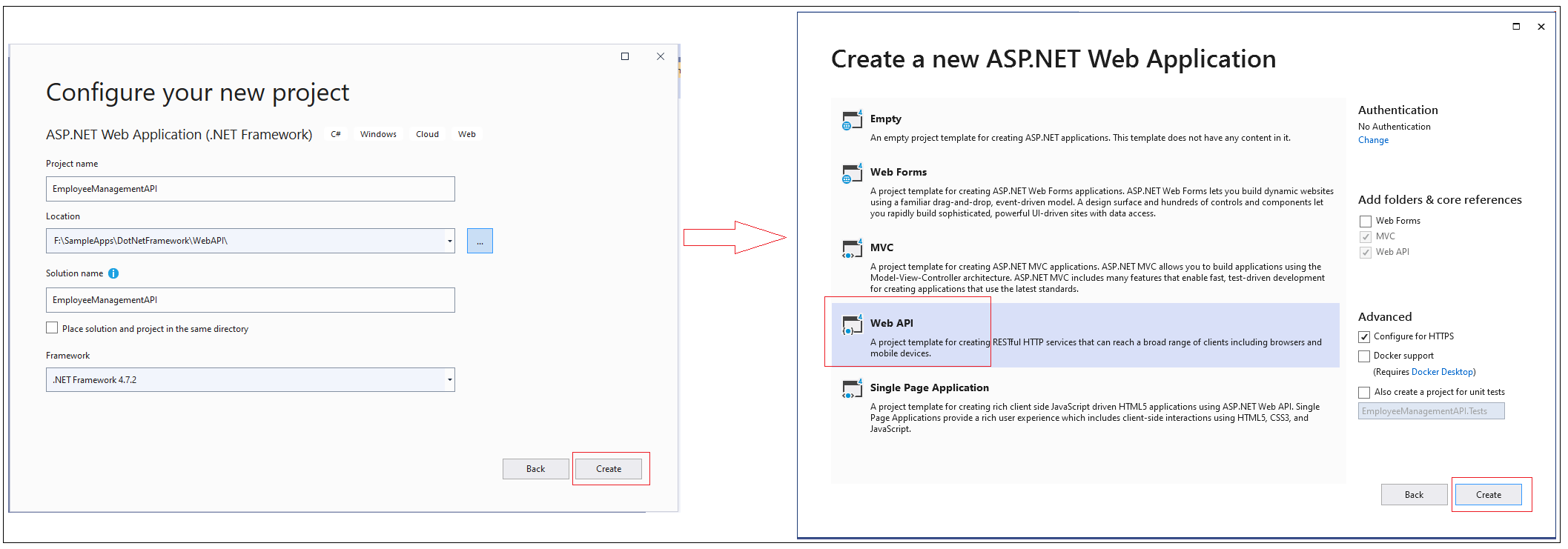Click Back in the ASP.NET Web Application dialog

[1414, 495]
